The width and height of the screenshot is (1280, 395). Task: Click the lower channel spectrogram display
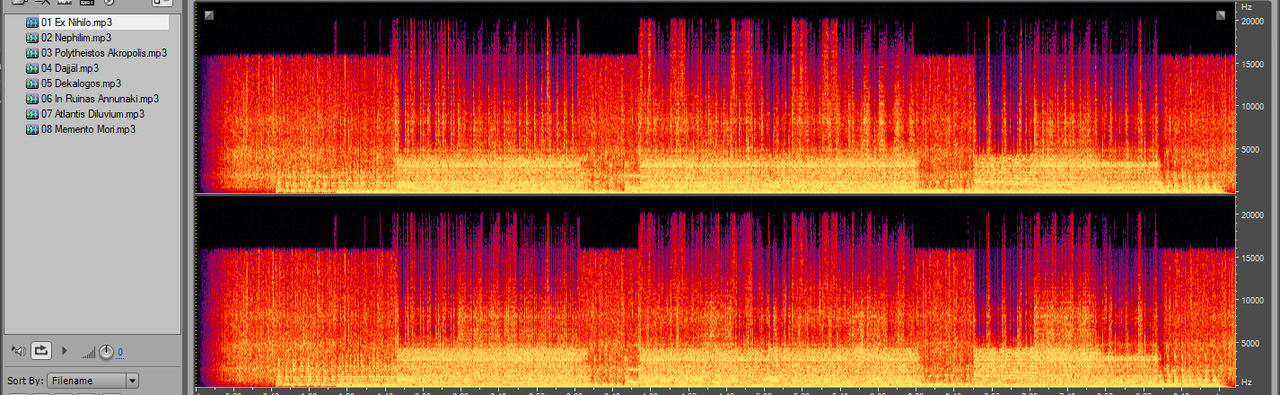pyautogui.click(x=717, y=291)
